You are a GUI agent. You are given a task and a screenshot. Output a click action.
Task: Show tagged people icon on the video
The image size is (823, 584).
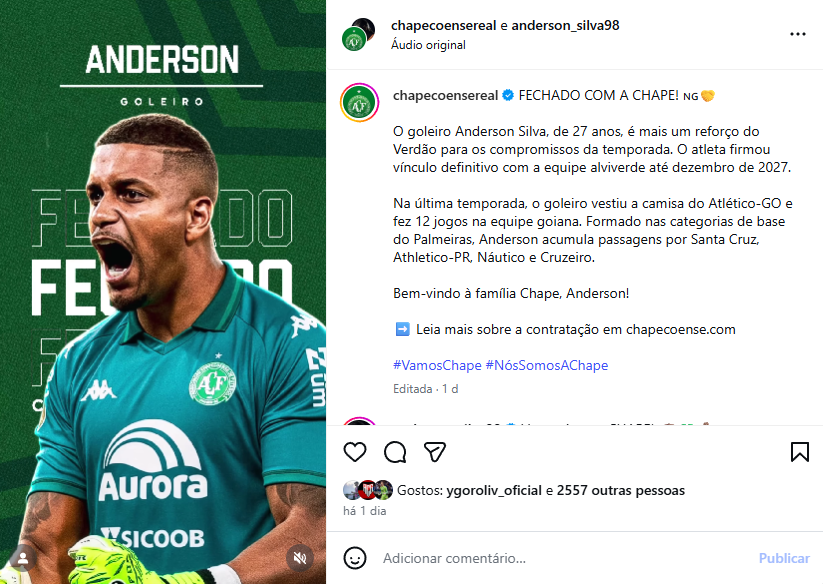23,557
